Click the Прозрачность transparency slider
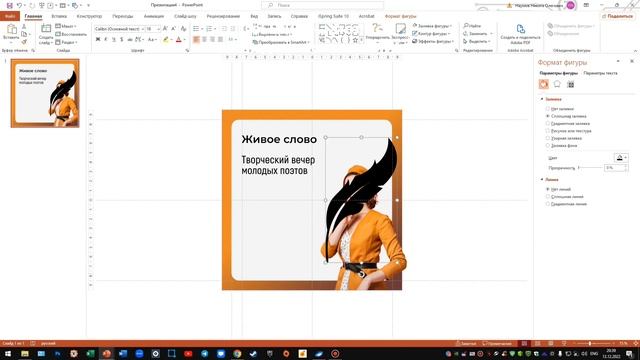The height and width of the screenshot is (360, 640). [x=590, y=168]
